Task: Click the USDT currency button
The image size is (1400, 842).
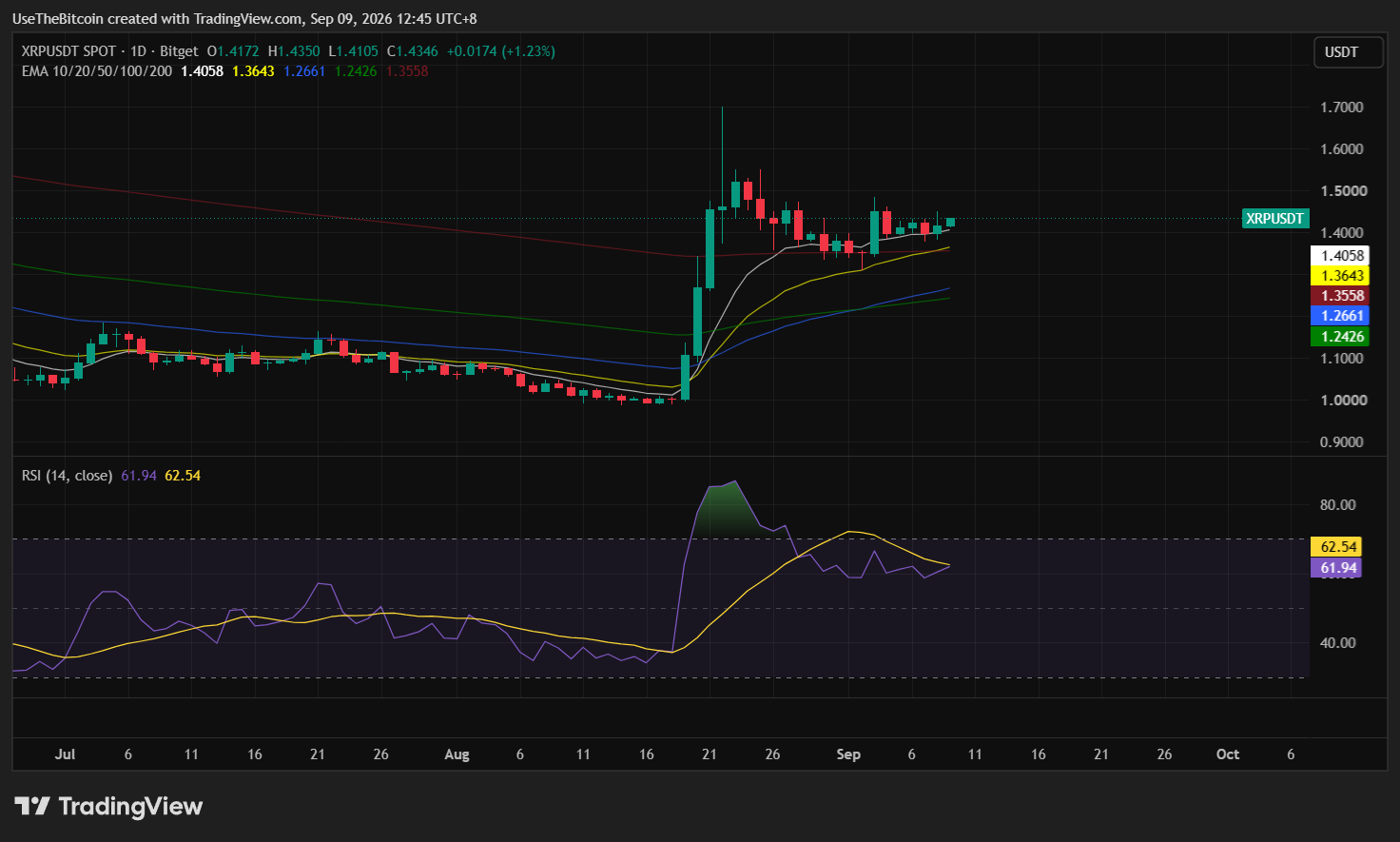Action: pyautogui.click(x=1348, y=52)
